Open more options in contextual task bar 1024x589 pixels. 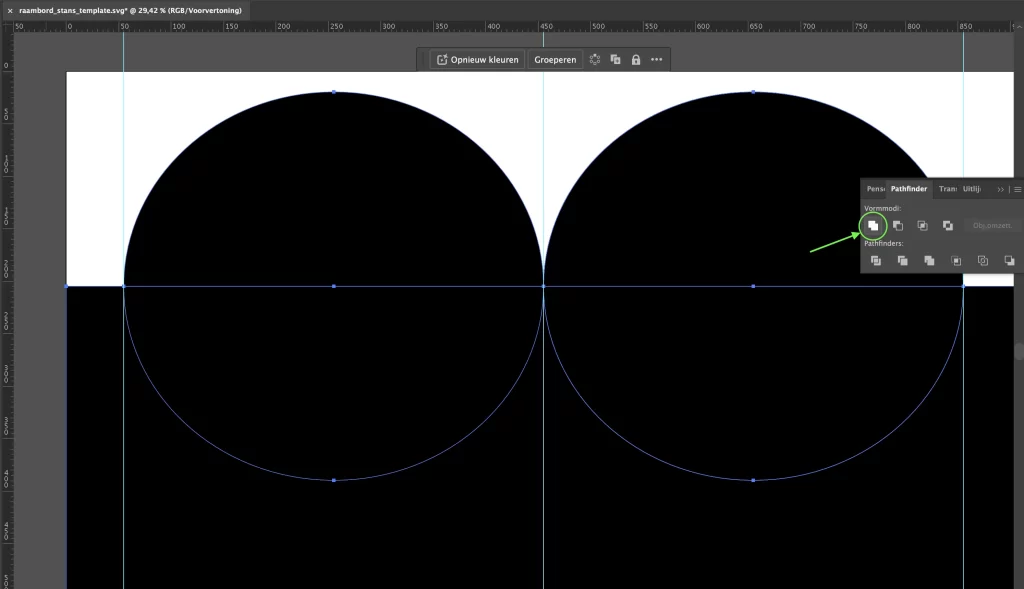[657, 60]
